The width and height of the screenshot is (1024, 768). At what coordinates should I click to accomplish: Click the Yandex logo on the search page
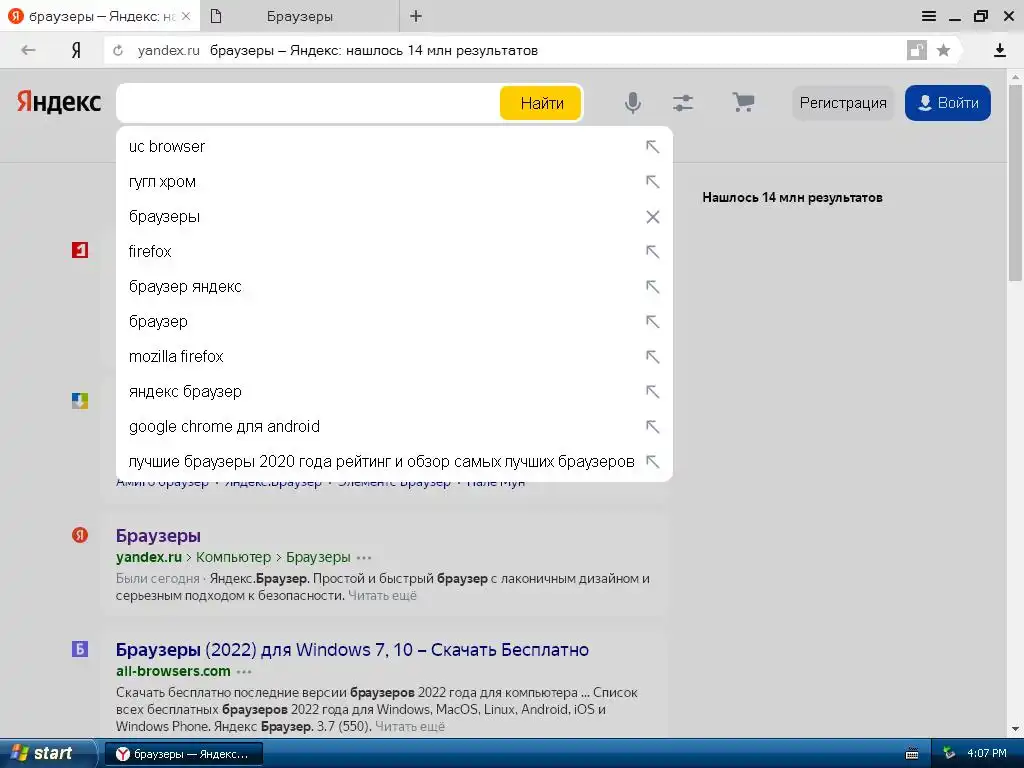[59, 102]
